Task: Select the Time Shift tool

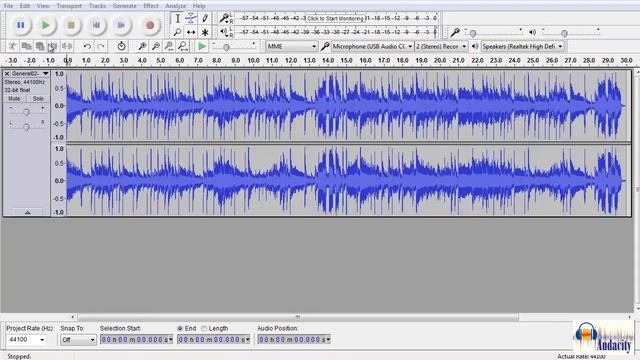Action: tap(191, 32)
